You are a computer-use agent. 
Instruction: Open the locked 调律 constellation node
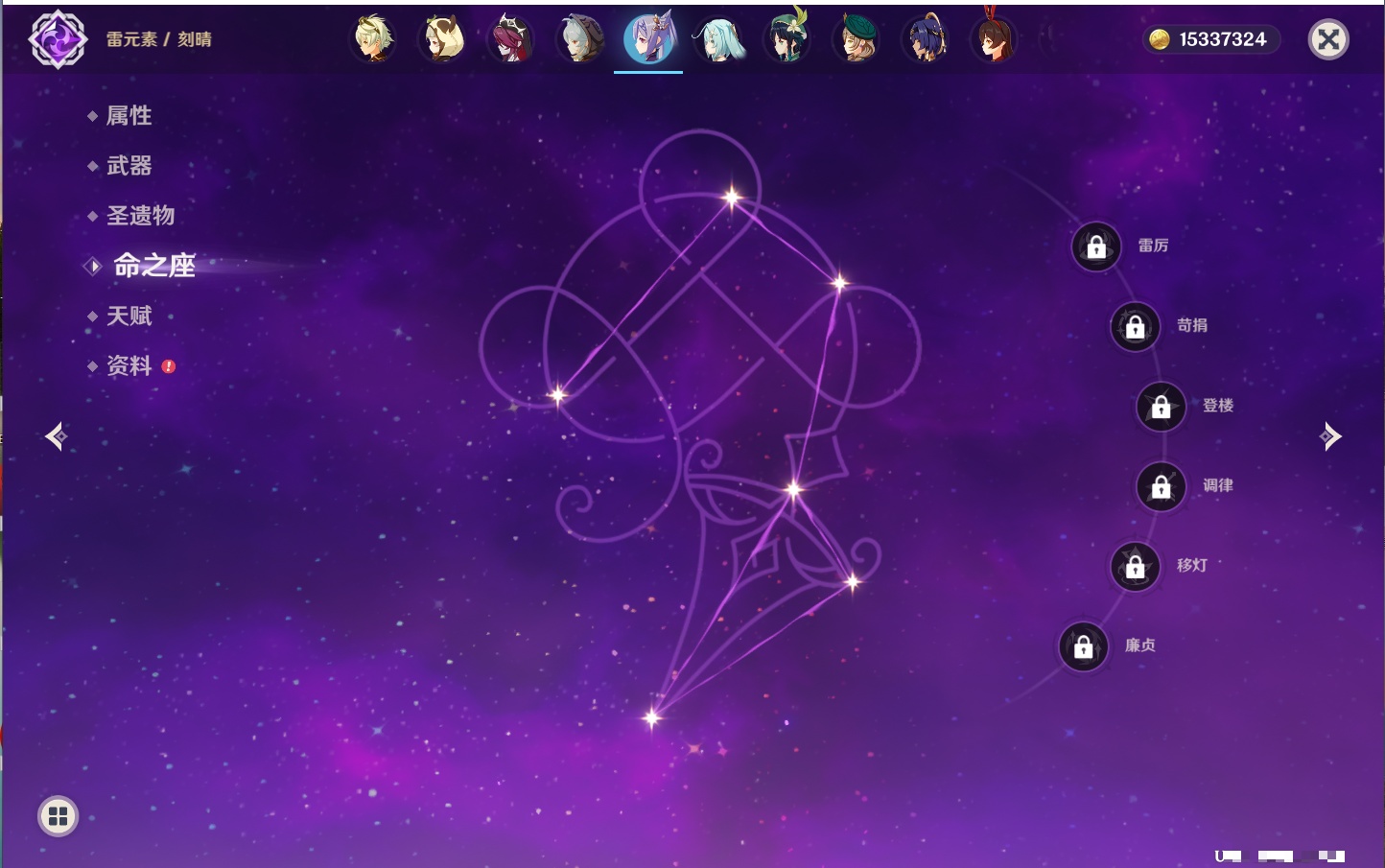(x=1162, y=487)
